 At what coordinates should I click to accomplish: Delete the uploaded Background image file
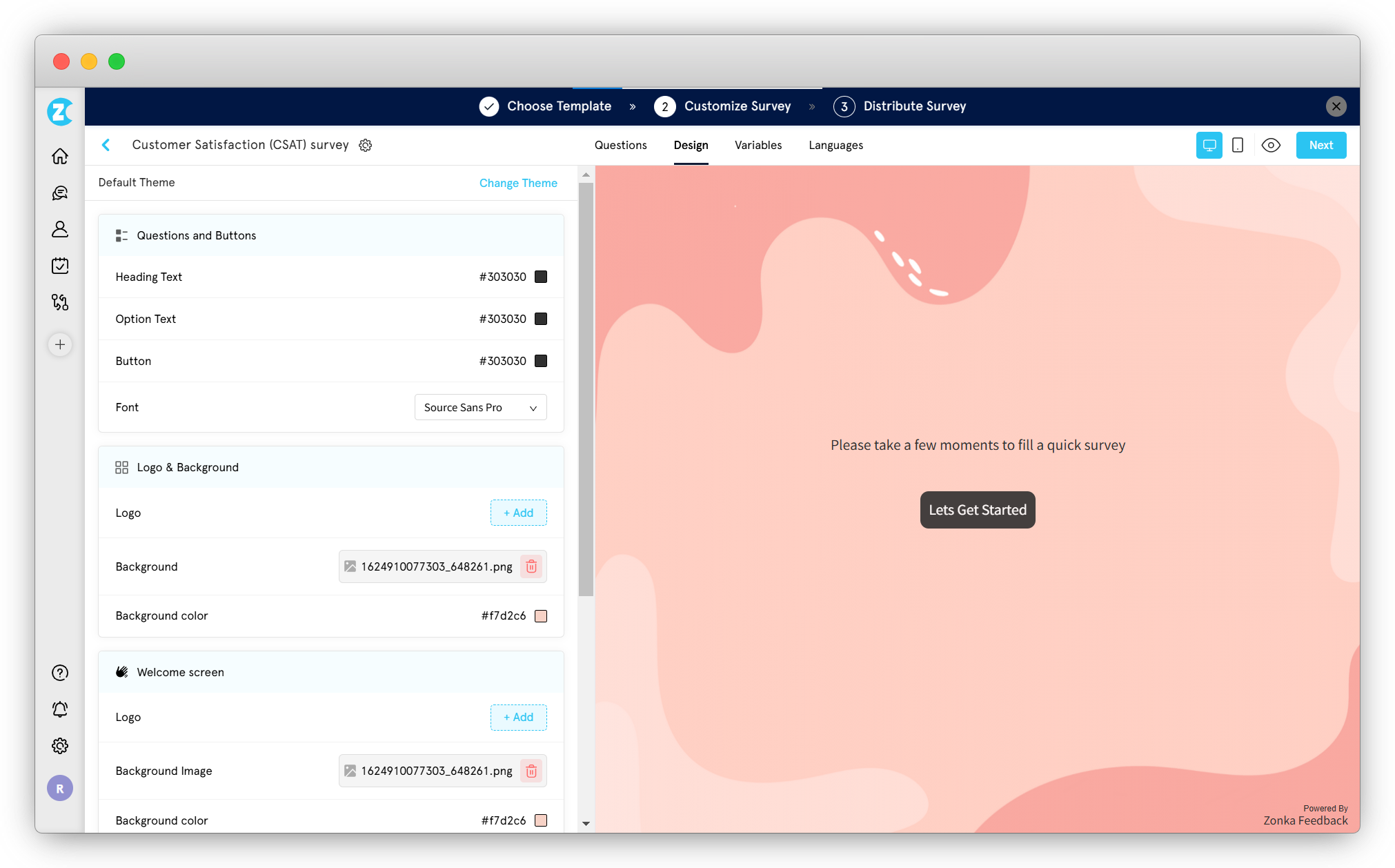pos(531,566)
